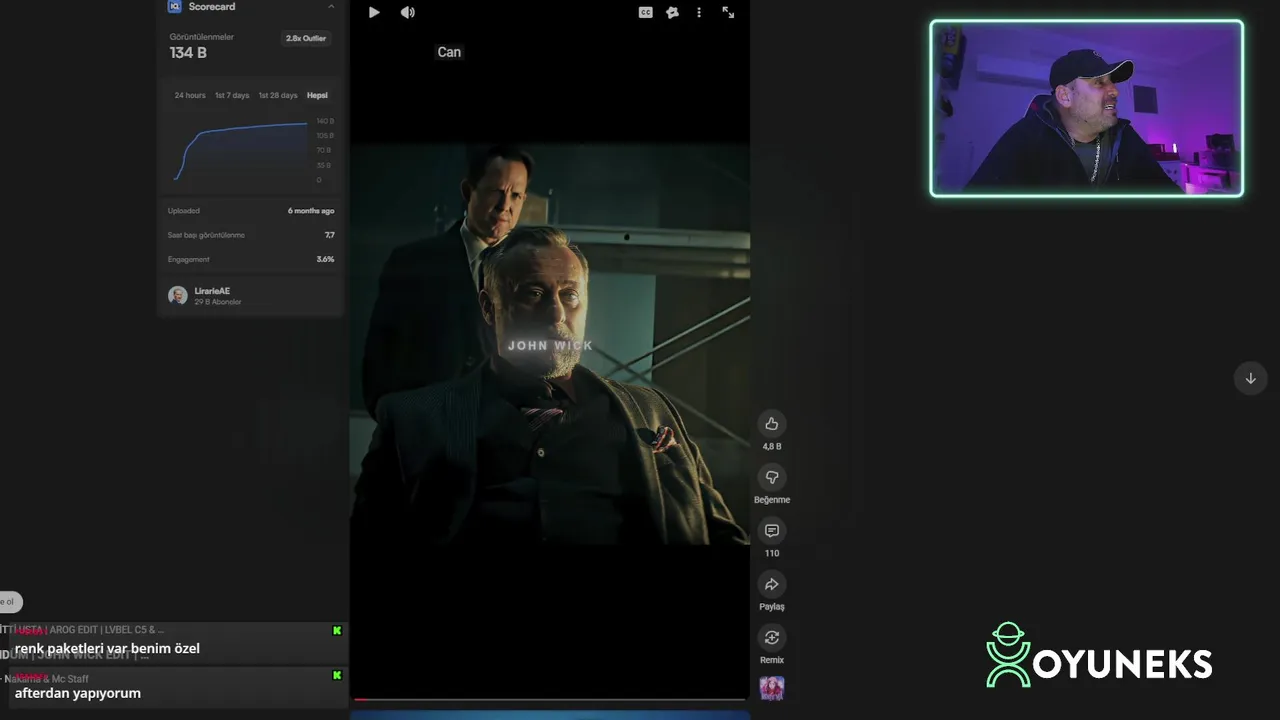This screenshot has height=720, width=1280.
Task: Click the 'afterdan yapıyorum' chat message
Action: [77, 693]
